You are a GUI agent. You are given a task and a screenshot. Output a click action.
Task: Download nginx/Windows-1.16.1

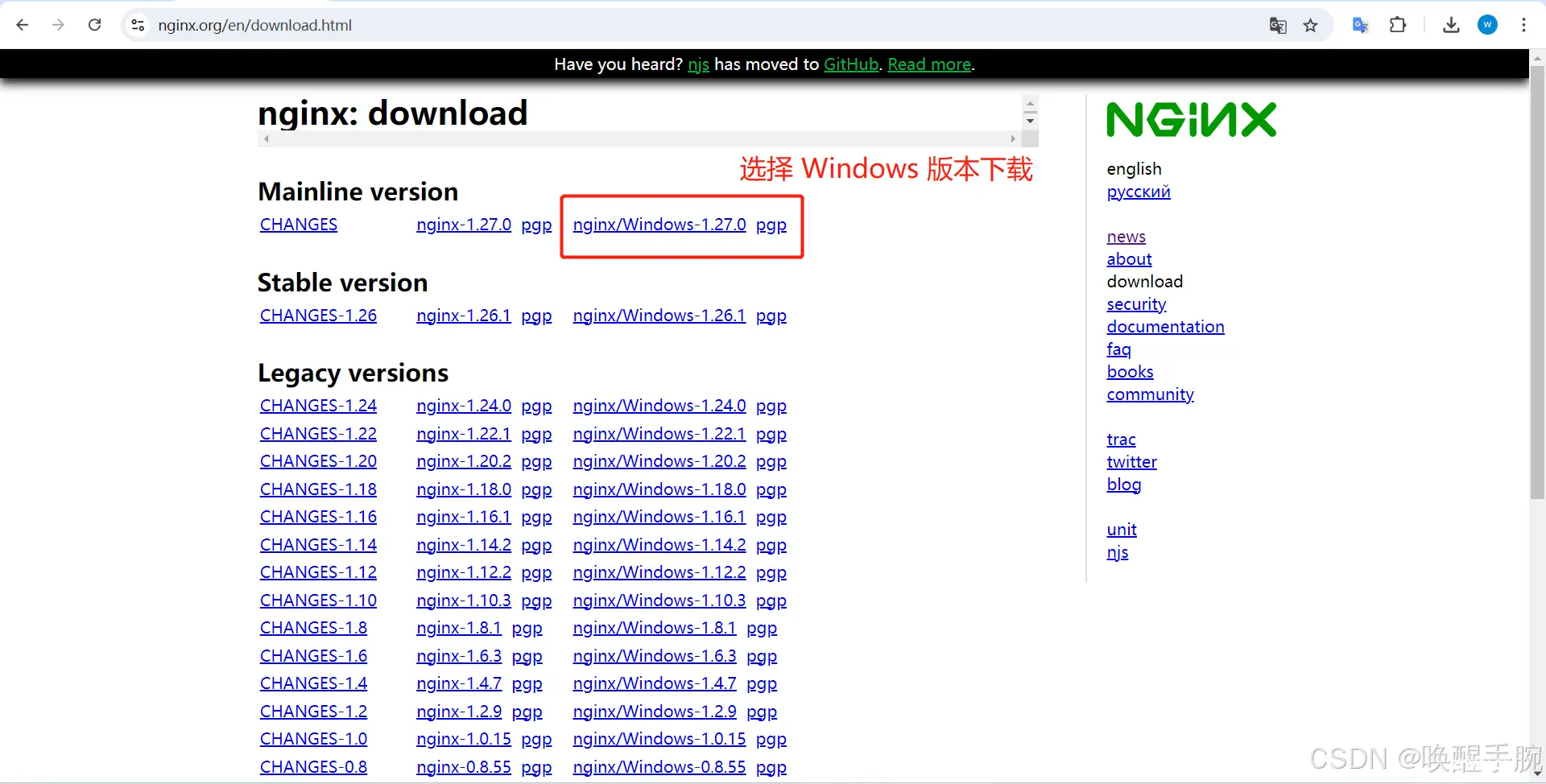click(x=659, y=517)
